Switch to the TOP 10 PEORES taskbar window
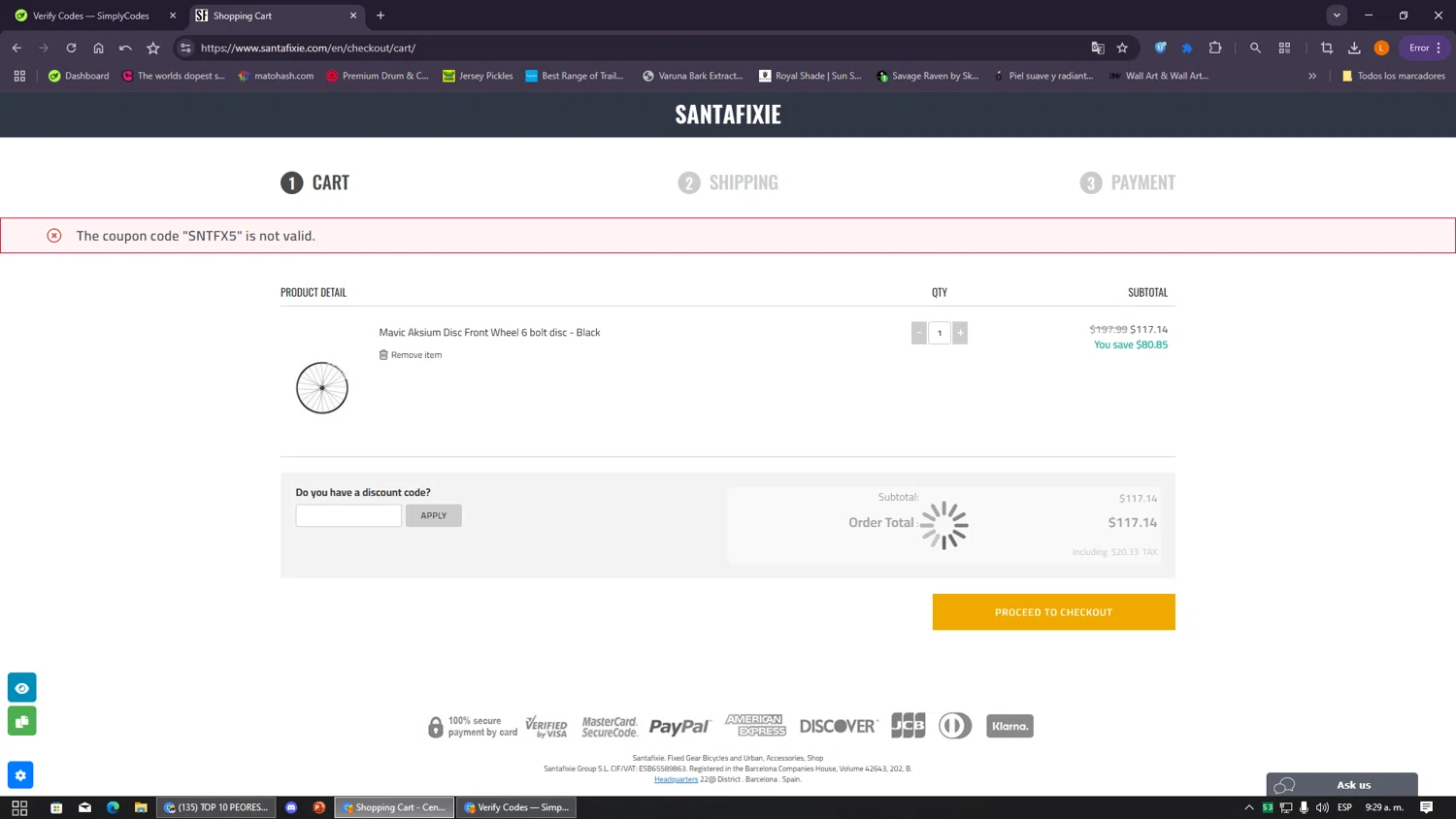 (215, 807)
